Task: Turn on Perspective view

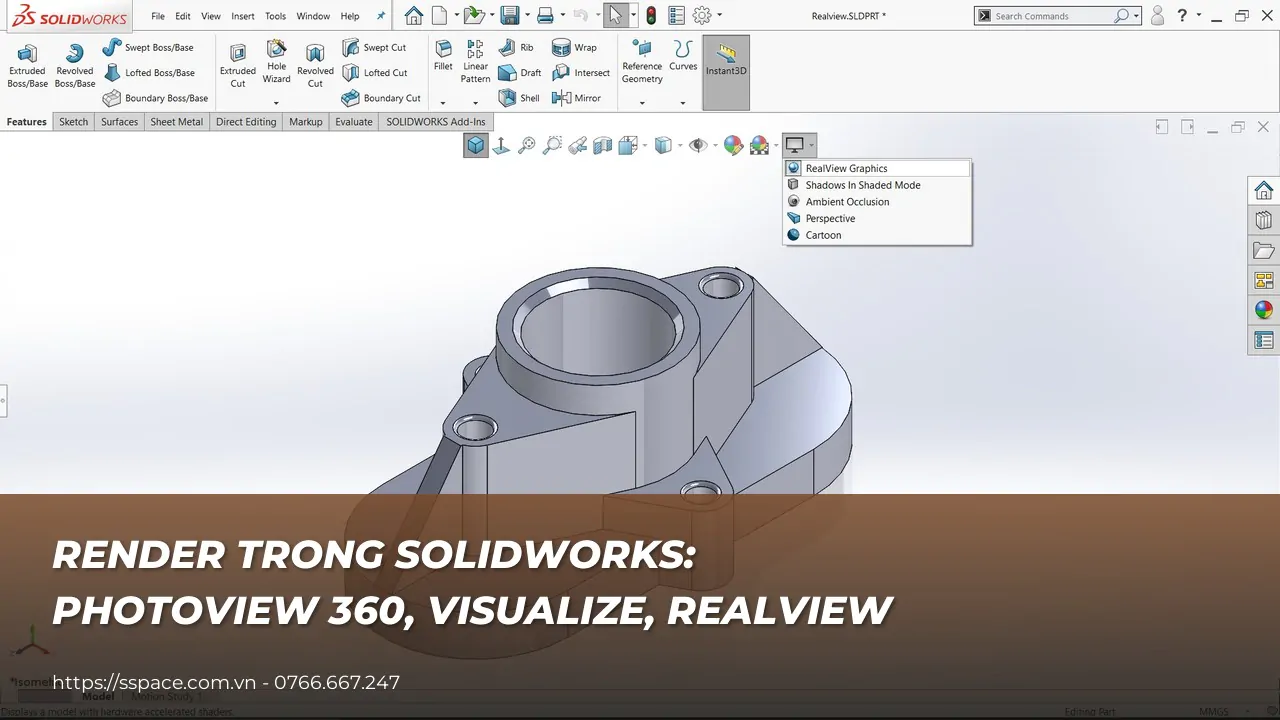Action: (x=877, y=218)
